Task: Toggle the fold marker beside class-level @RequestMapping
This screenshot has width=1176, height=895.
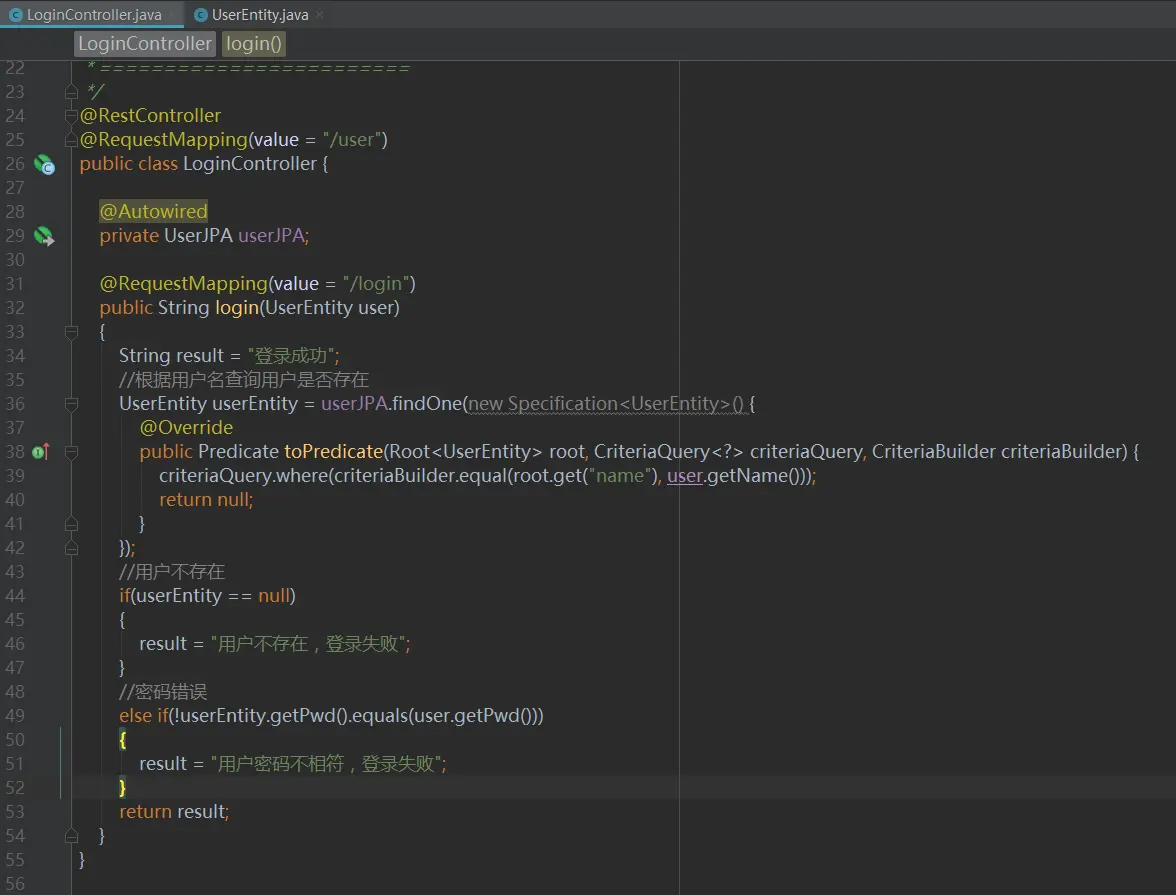Action: [71, 140]
